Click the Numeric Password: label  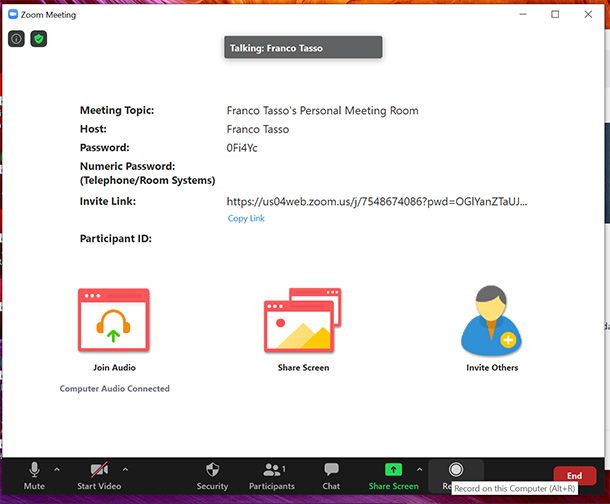tap(128, 166)
